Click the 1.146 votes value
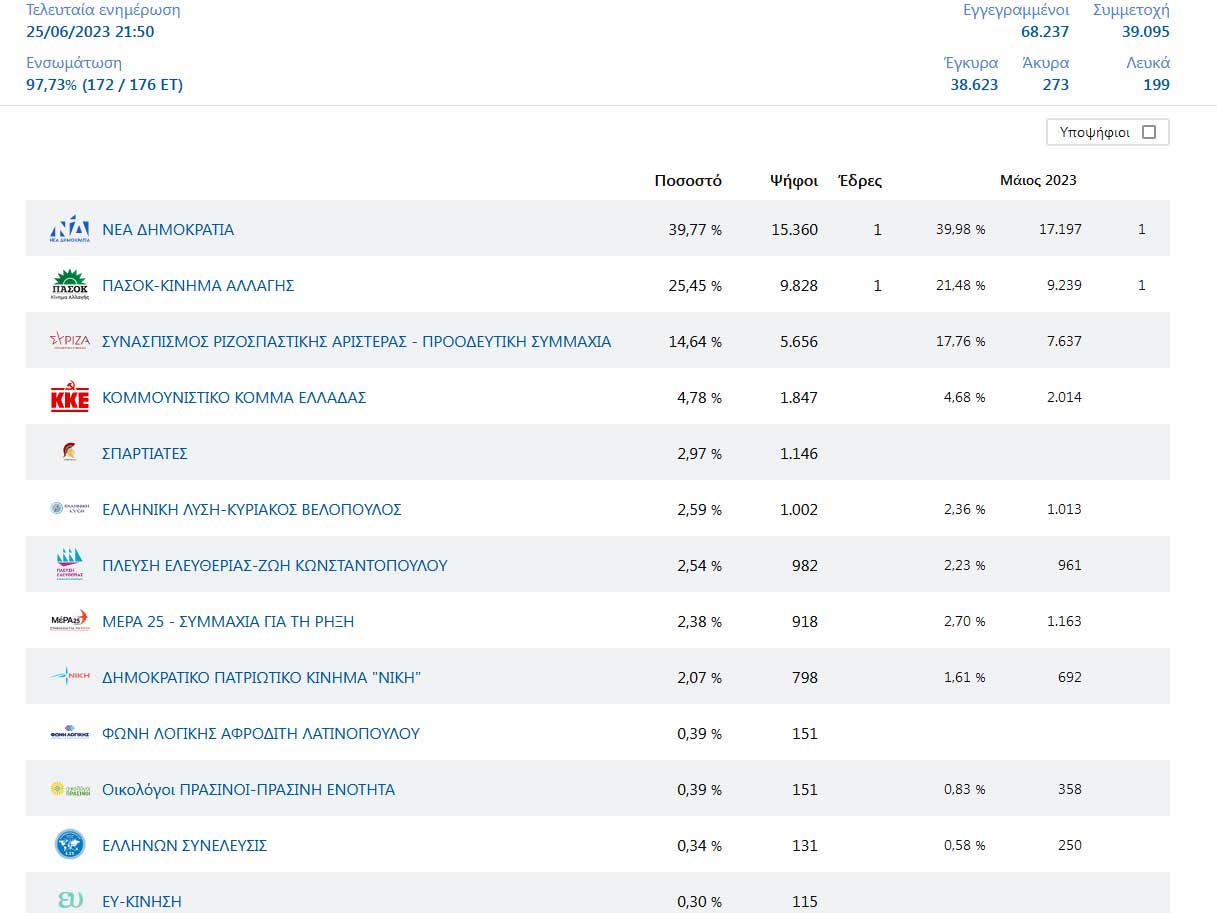 point(799,453)
